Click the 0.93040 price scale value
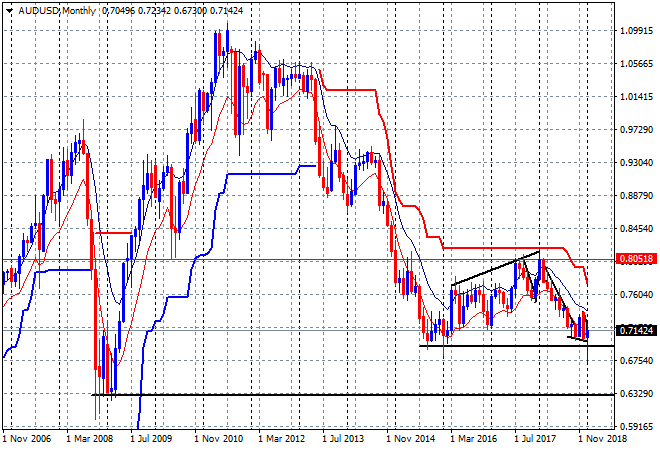This screenshot has width=660, height=450. [637, 162]
